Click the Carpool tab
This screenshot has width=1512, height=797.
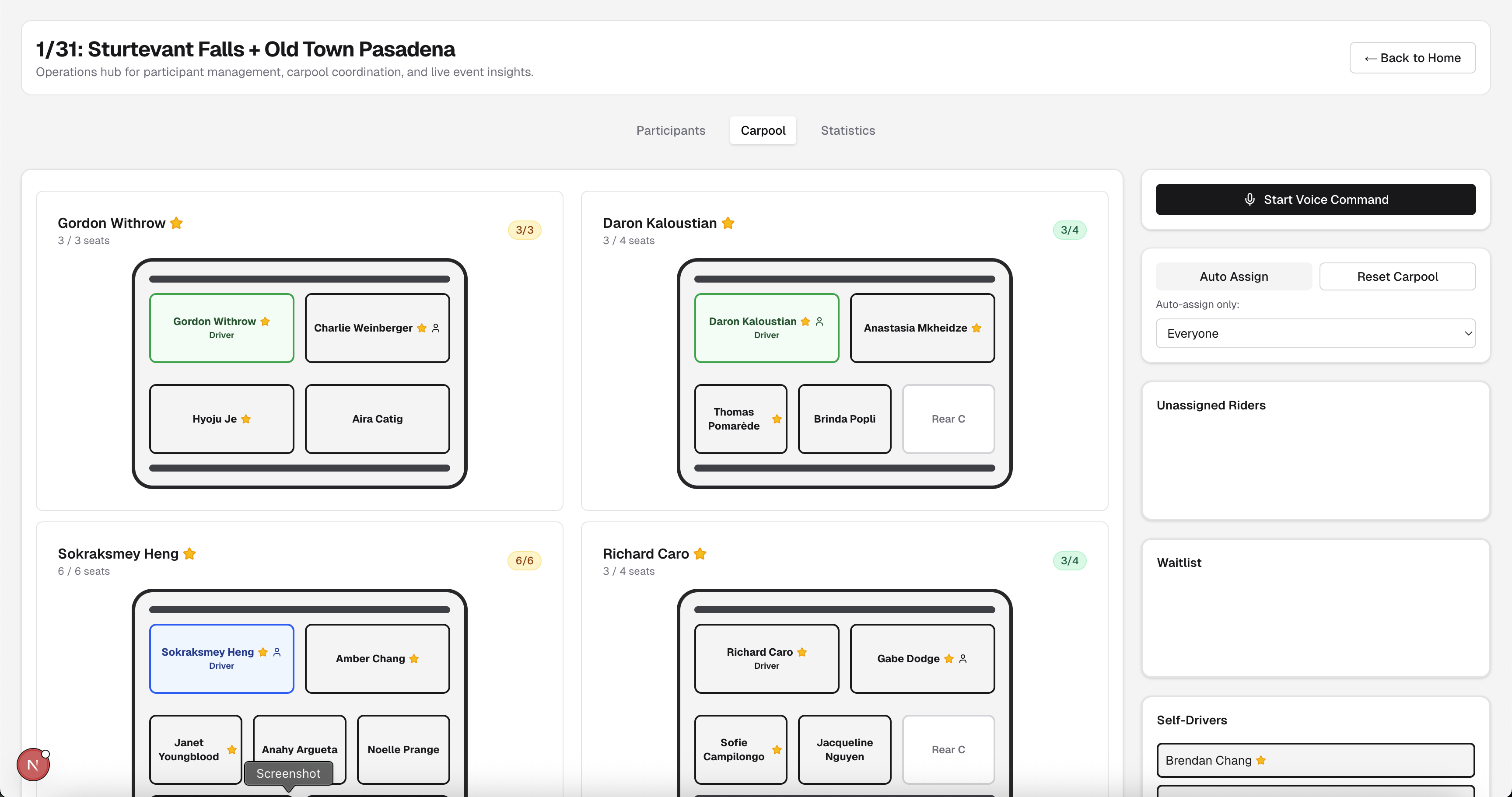coord(763,130)
